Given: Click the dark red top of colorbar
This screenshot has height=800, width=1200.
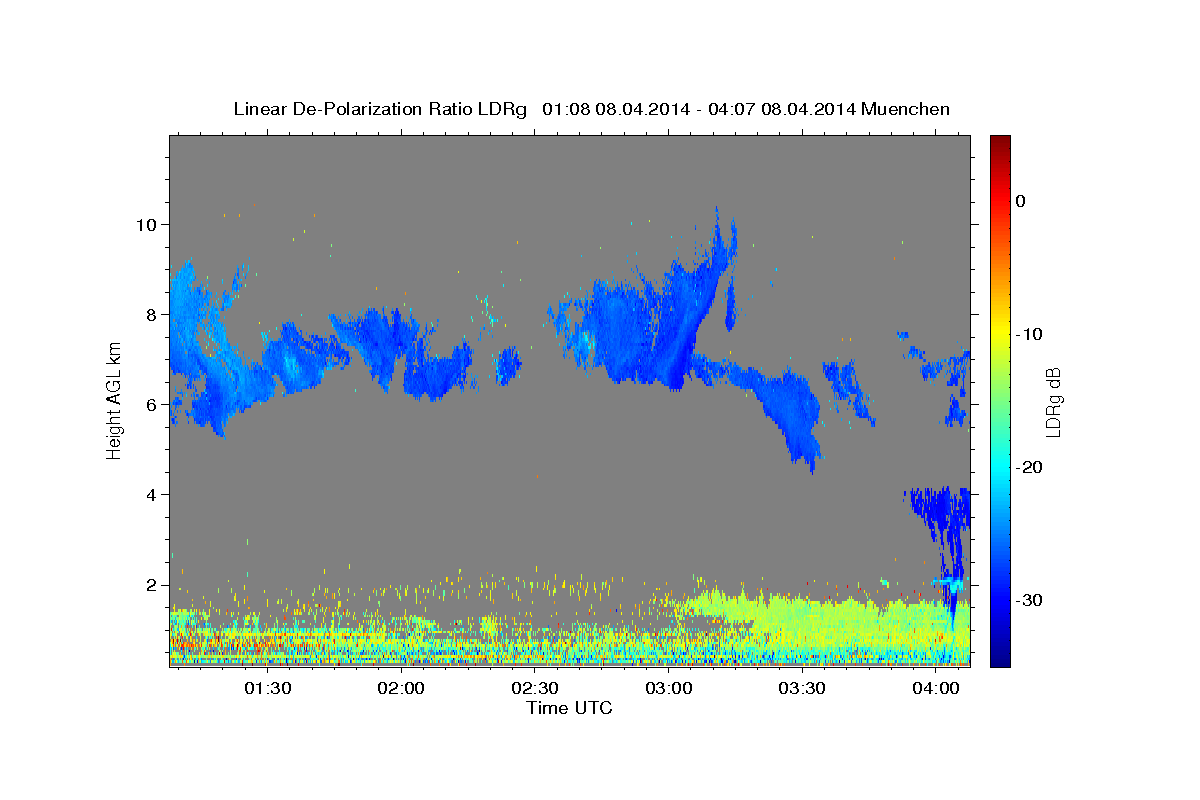Looking at the screenshot, I should point(1000,142).
